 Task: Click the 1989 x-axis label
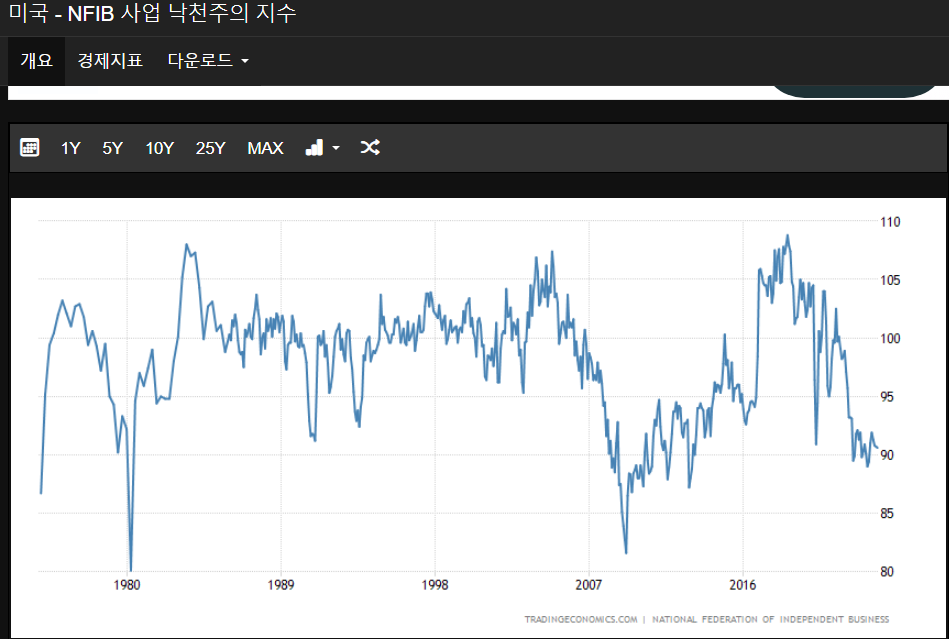pyautogui.click(x=281, y=585)
